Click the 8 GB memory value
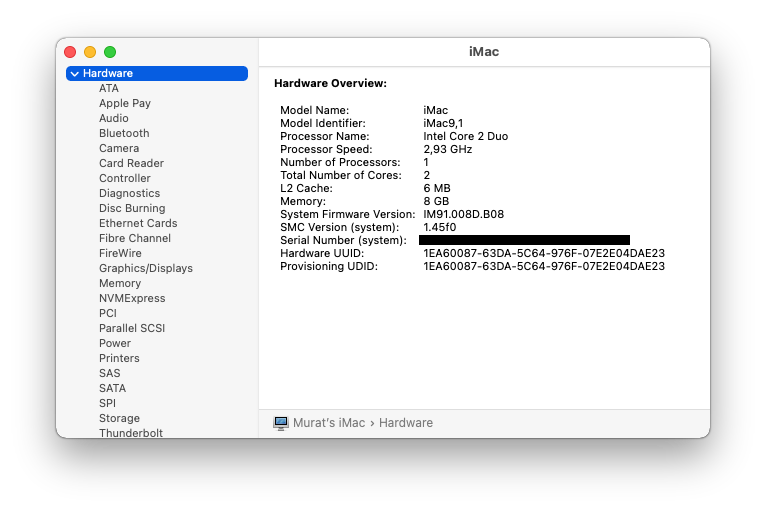This screenshot has width=766, height=512. 436,201
